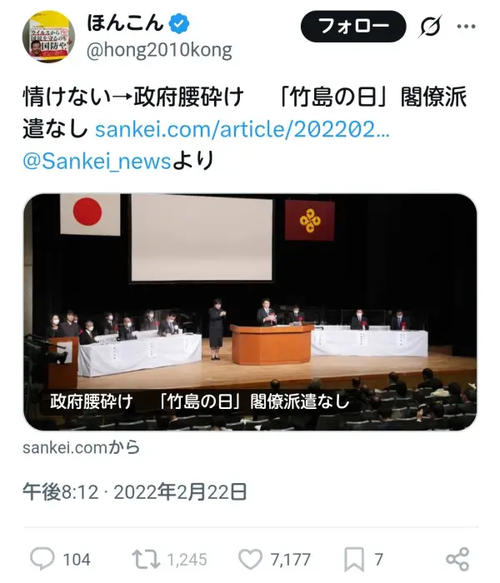Click the reply speech bubble icon

42,558
